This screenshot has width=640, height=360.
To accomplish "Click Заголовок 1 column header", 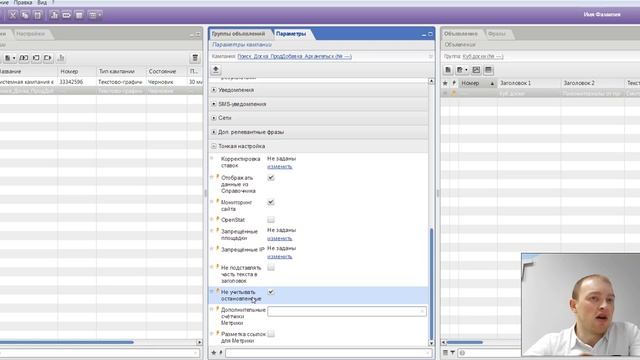I will 529,83.
